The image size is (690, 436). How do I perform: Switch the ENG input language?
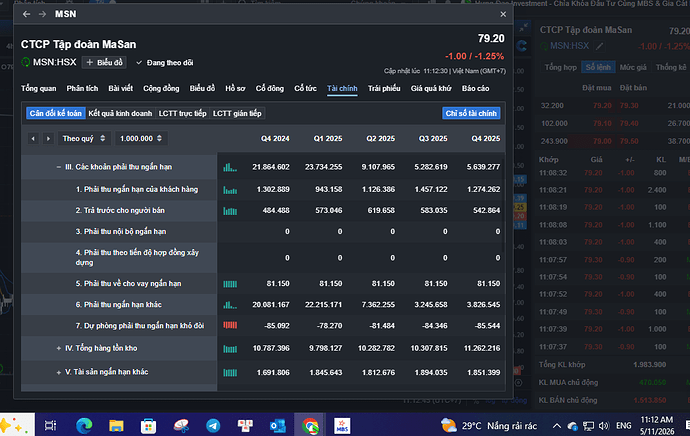click(624, 425)
